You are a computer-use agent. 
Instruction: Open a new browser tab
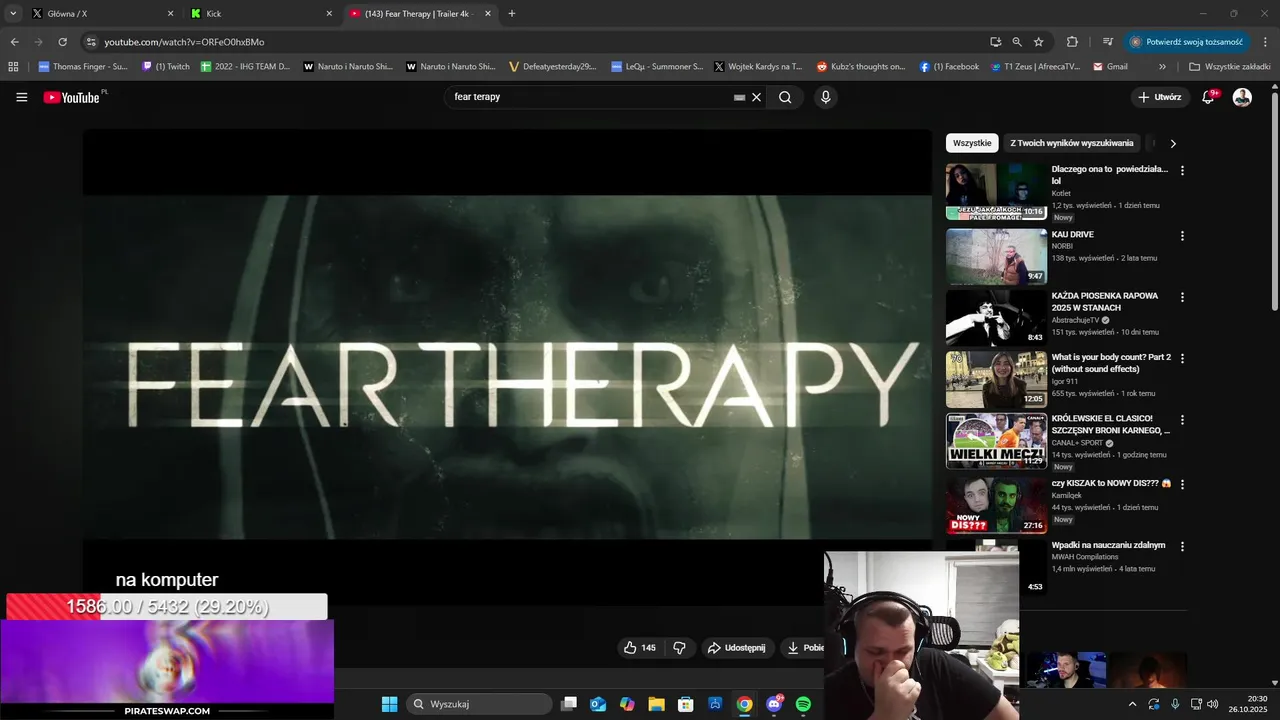click(x=512, y=14)
